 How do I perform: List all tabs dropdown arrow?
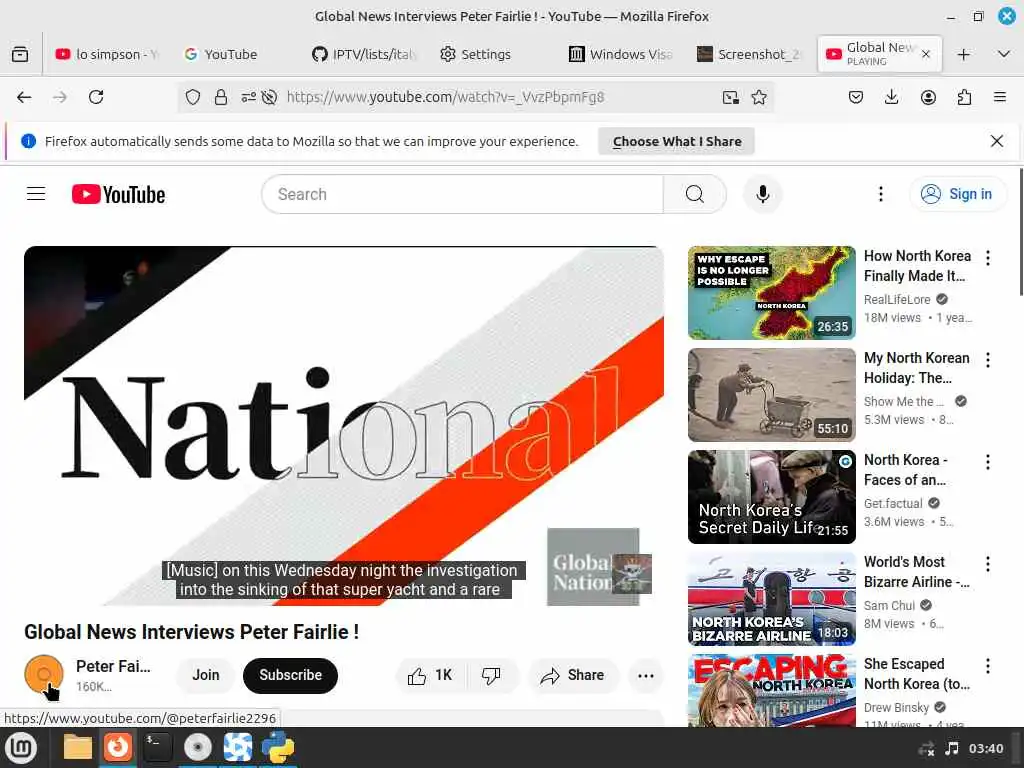click(x=1004, y=54)
